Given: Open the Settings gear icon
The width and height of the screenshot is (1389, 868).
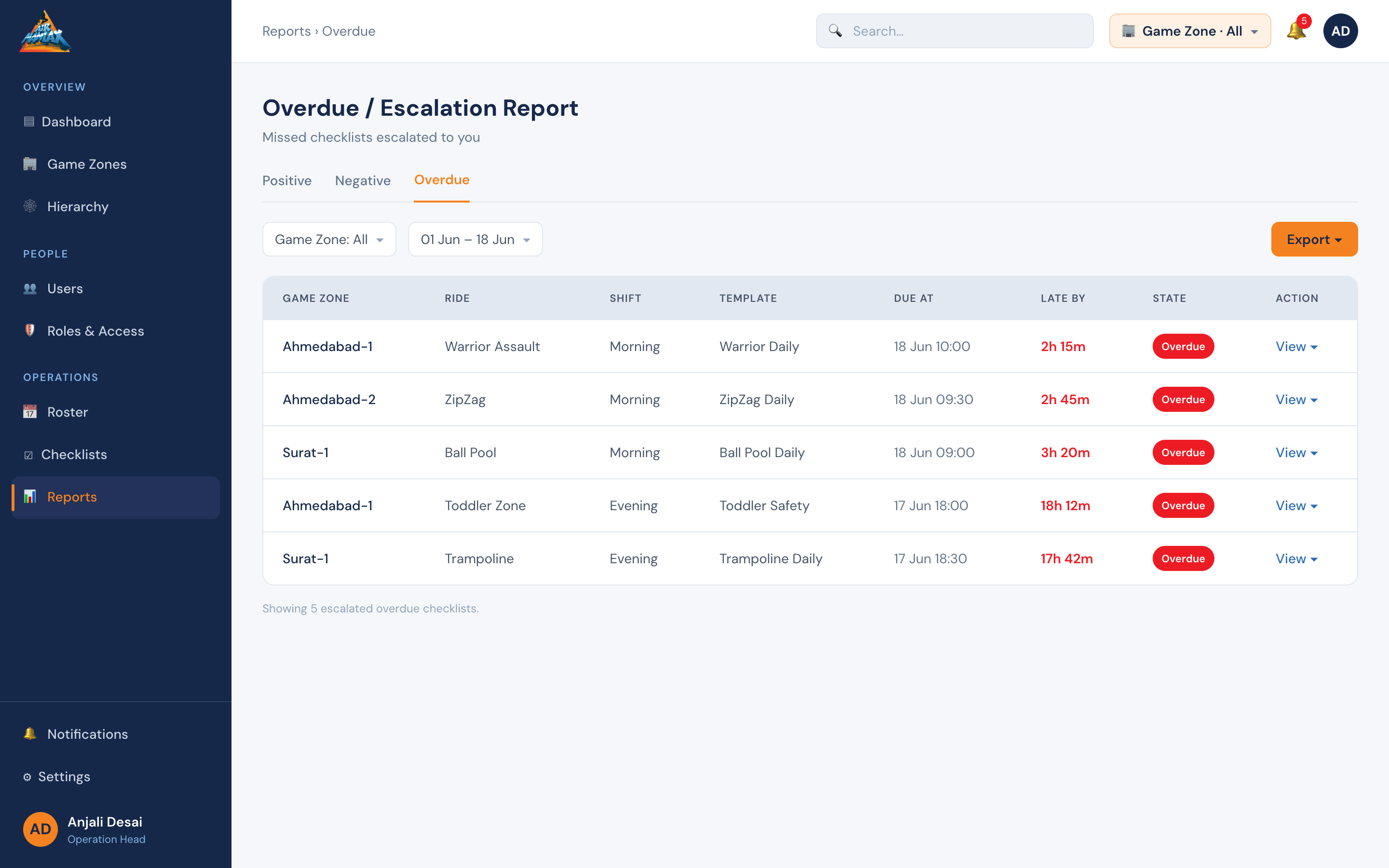Looking at the screenshot, I should pyautogui.click(x=27, y=777).
